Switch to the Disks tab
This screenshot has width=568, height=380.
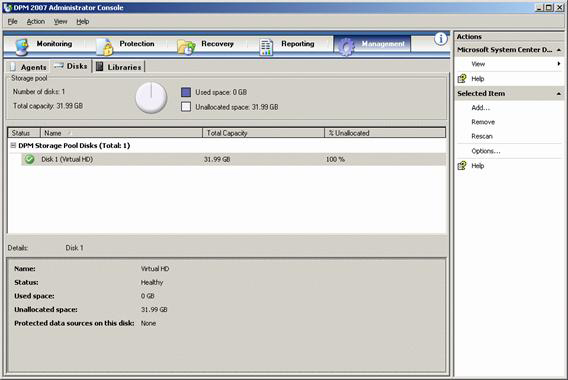[71, 66]
